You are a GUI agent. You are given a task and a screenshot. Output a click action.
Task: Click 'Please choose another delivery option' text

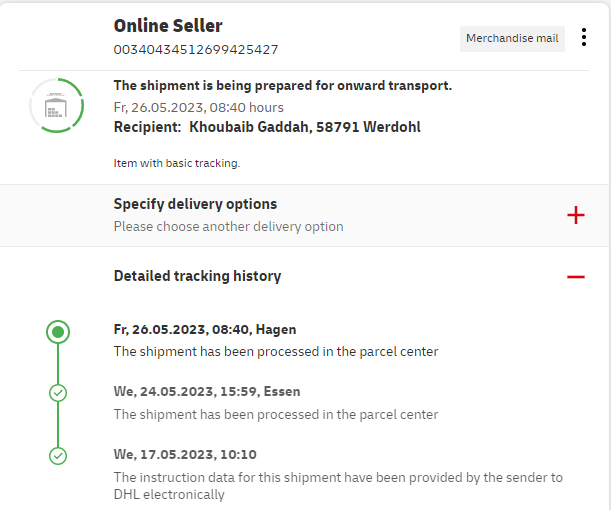(228, 227)
